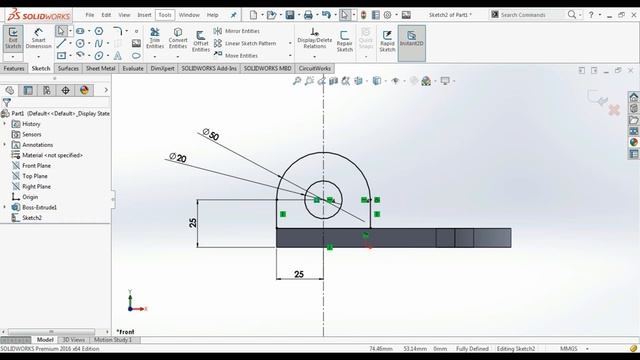
Task: Open the Tools menu
Action: point(165,15)
